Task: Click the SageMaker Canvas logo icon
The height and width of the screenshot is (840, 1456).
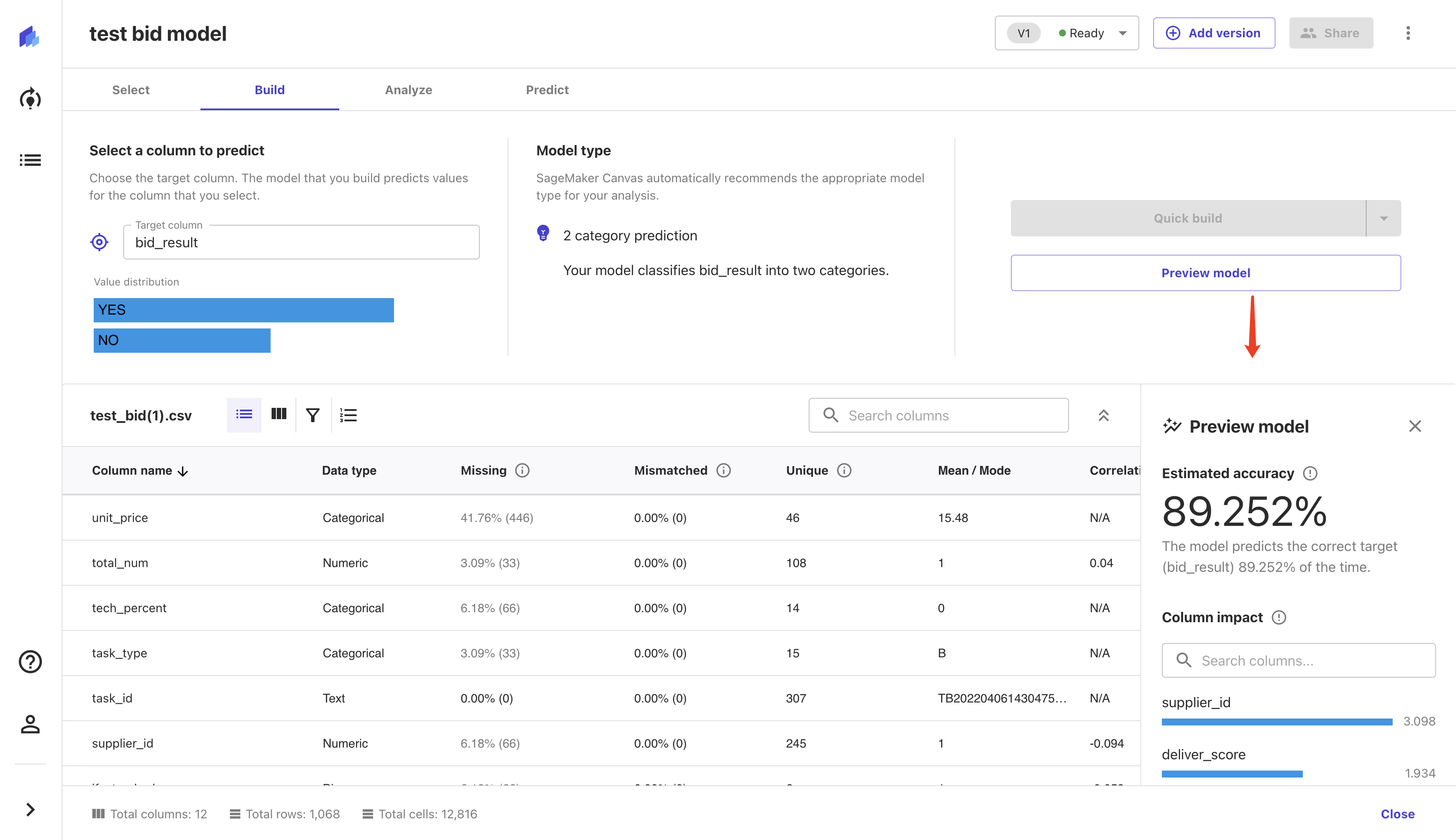Action: (30, 36)
